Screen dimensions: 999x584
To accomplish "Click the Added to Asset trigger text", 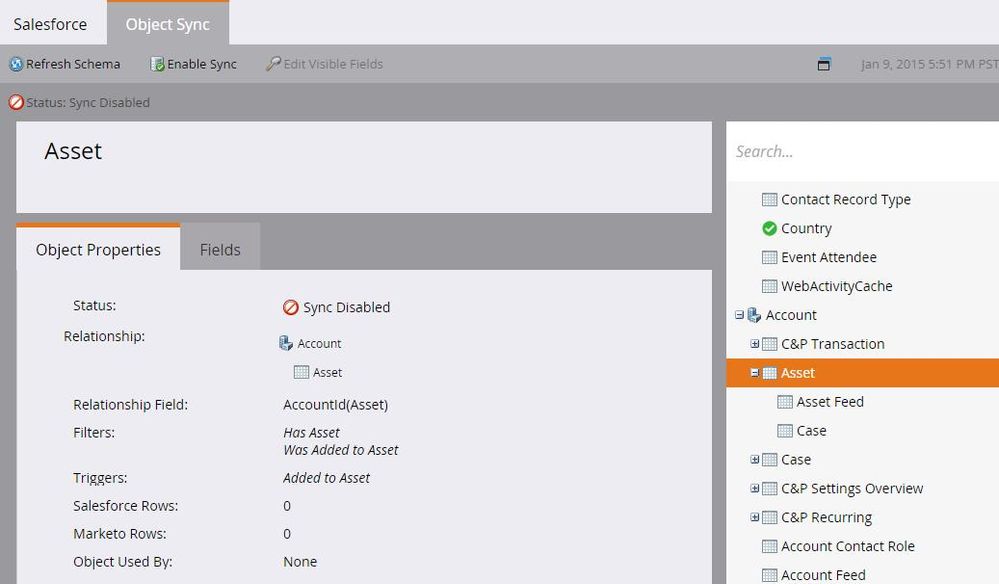I will [x=326, y=478].
